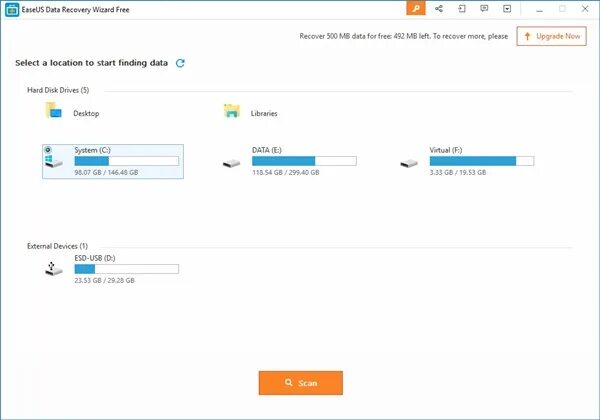Click the Virtual (F:) drive icon
Viewport: 600px width, 420px height.
tap(409, 164)
